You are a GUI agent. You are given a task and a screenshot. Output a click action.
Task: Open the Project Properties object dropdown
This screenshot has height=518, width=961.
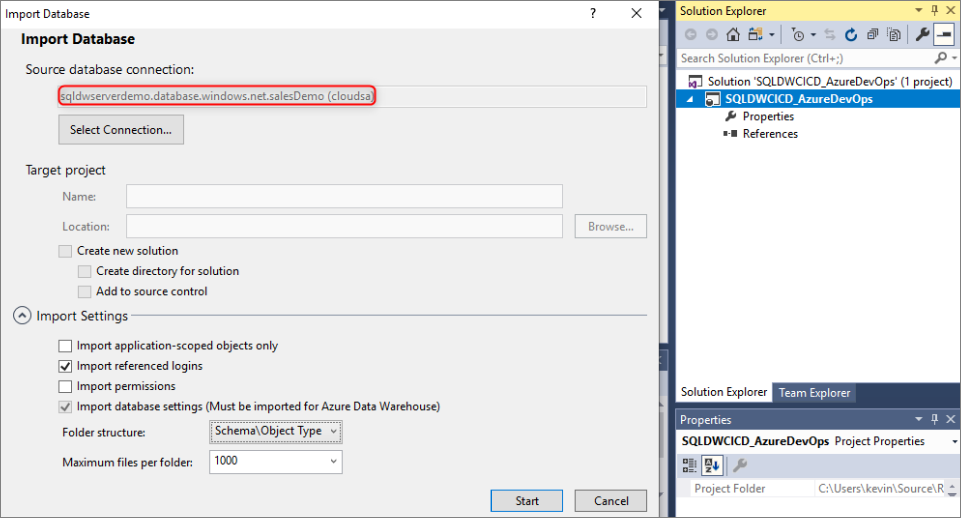[x=954, y=441]
